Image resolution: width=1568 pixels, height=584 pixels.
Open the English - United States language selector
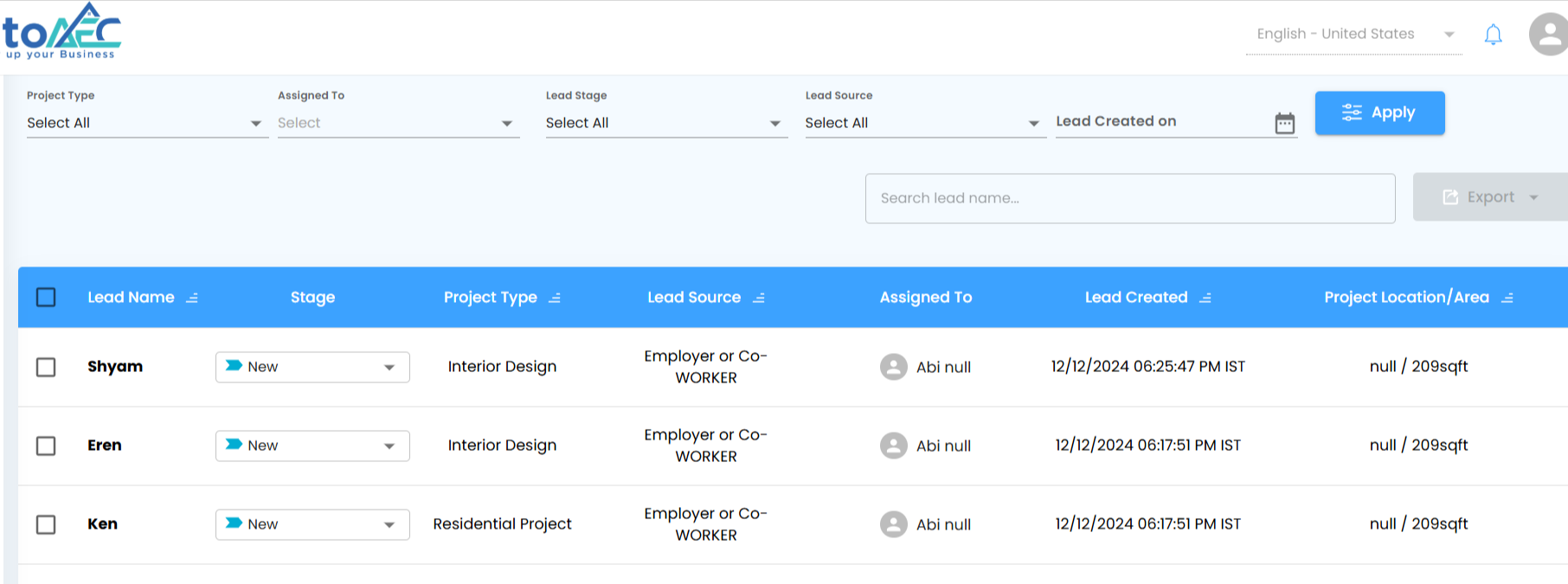[1354, 35]
